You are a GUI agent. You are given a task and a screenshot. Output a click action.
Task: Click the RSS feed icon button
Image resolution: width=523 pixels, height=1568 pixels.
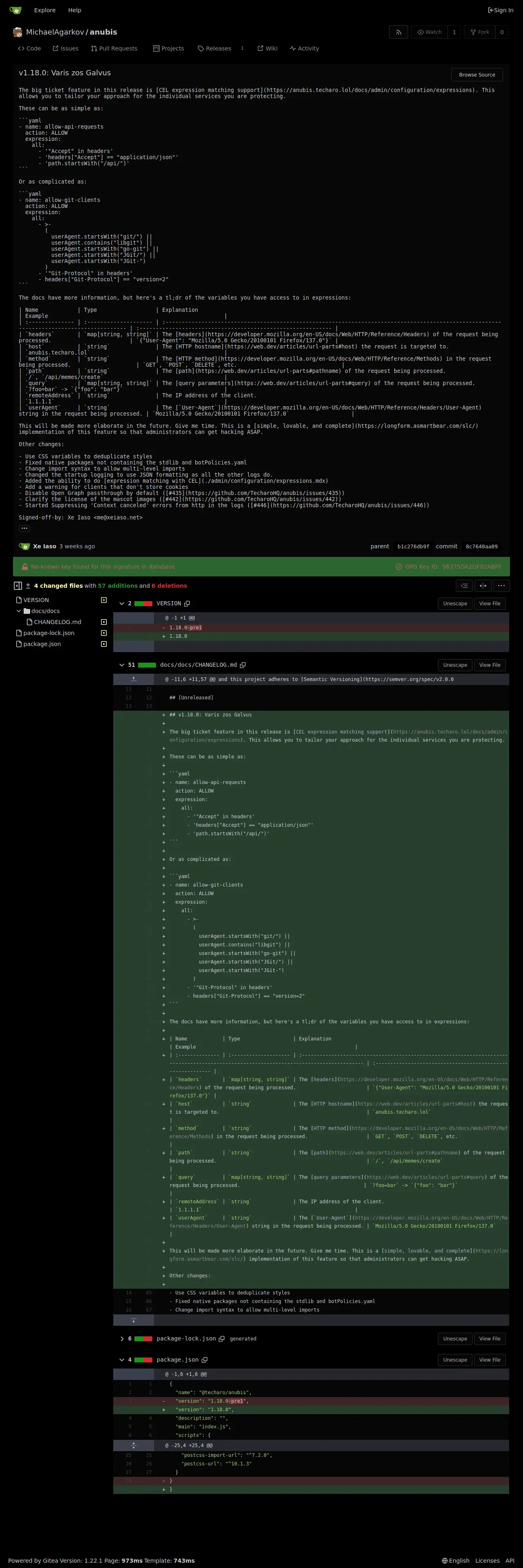[x=399, y=32]
